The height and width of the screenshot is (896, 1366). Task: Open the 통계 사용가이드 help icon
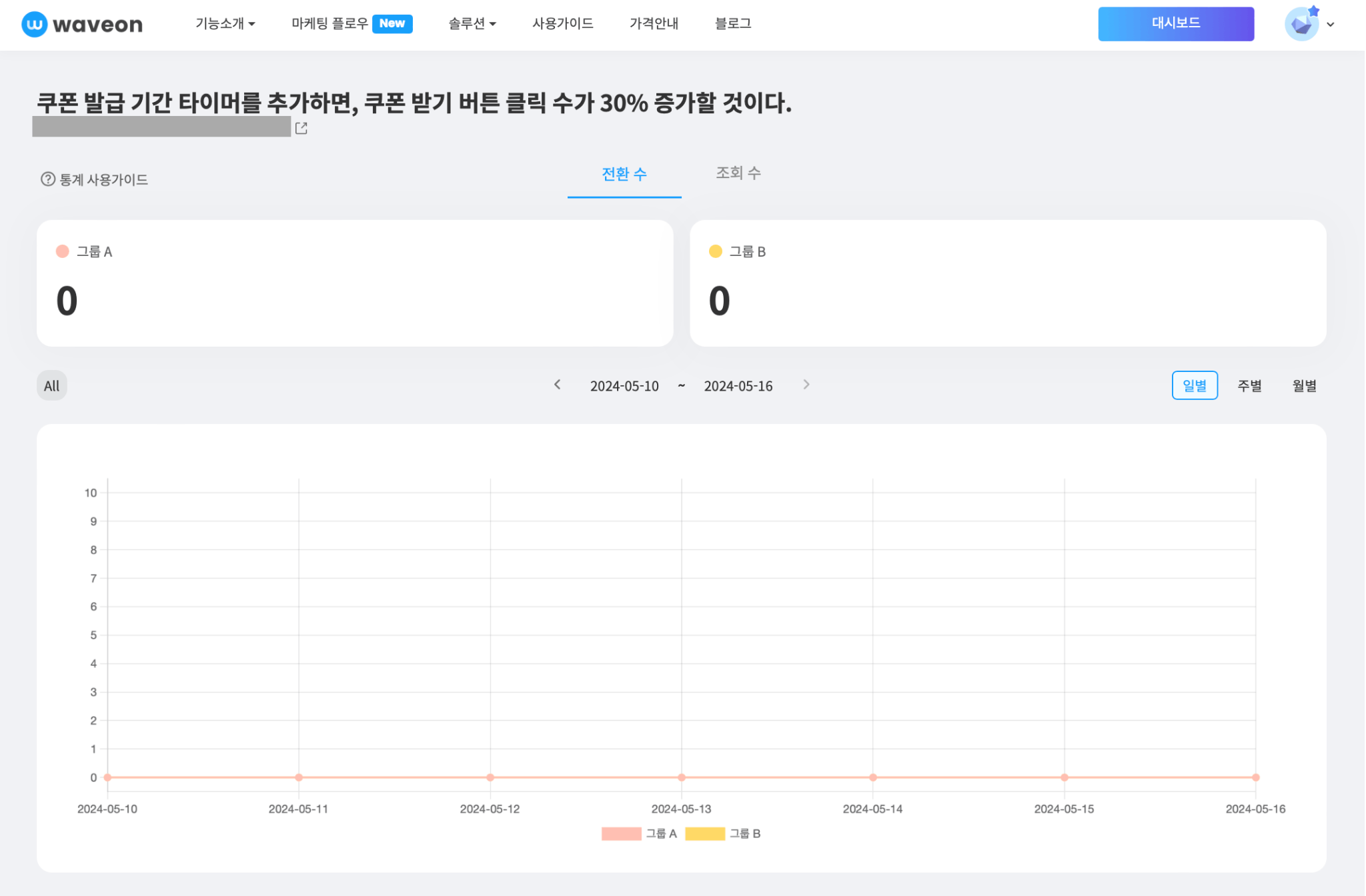[x=47, y=179]
